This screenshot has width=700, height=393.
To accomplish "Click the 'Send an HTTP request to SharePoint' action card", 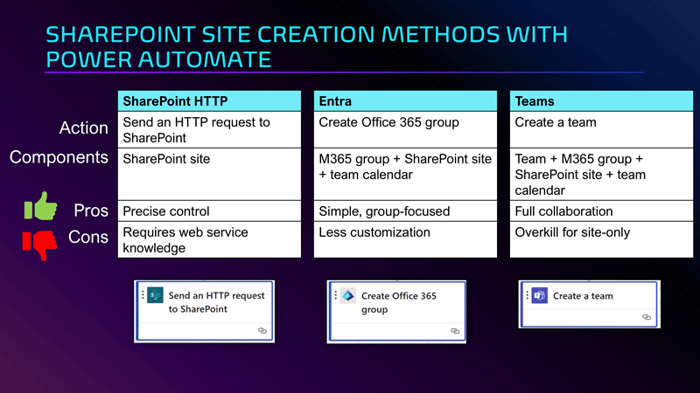I will (x=204, y=311).
